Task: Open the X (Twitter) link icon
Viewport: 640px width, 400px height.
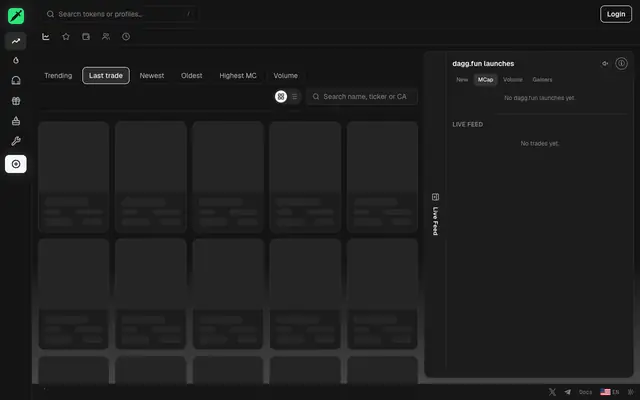Action: point(552,392)
